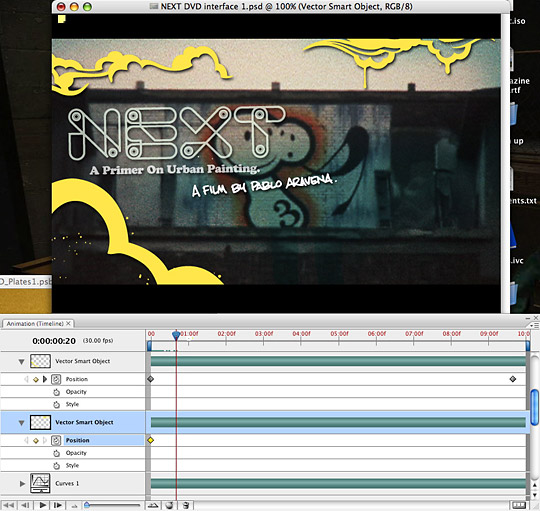Jump to the first frame
Image resolution: width=540 pixels, height=511 pixels.
[x=9, y=505]
